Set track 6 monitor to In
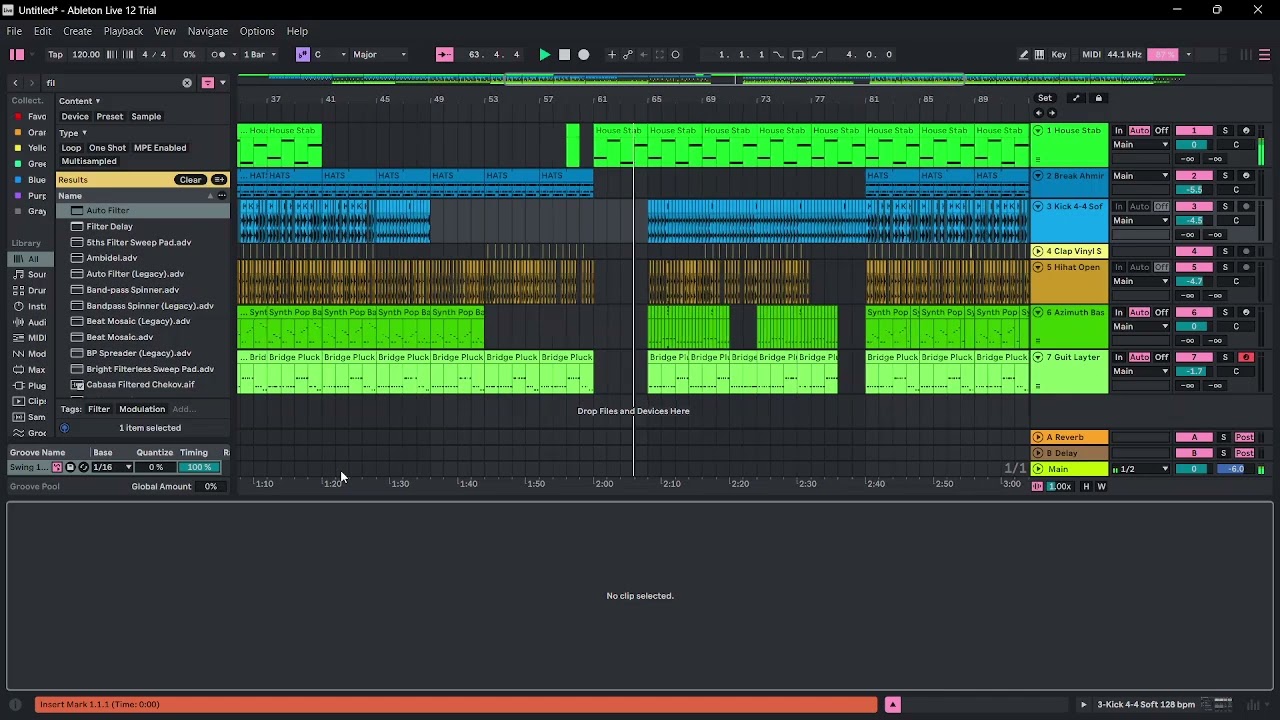 pyautogui.click(x=1119, y=312)
